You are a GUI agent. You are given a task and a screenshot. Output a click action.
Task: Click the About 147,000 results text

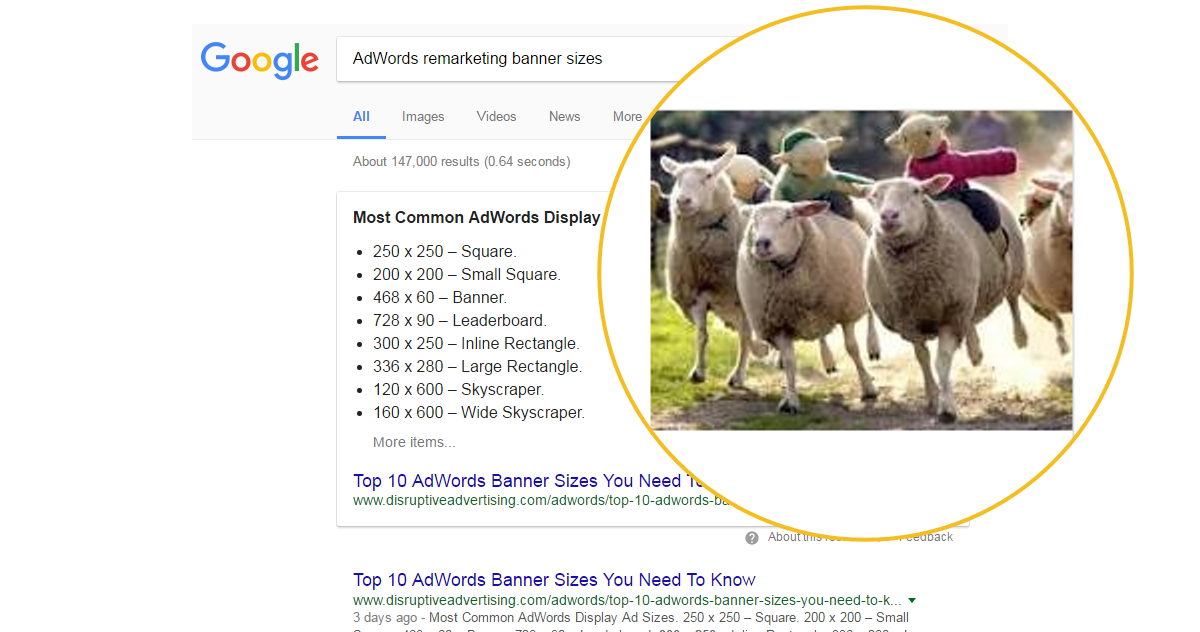tap(462, 161)
